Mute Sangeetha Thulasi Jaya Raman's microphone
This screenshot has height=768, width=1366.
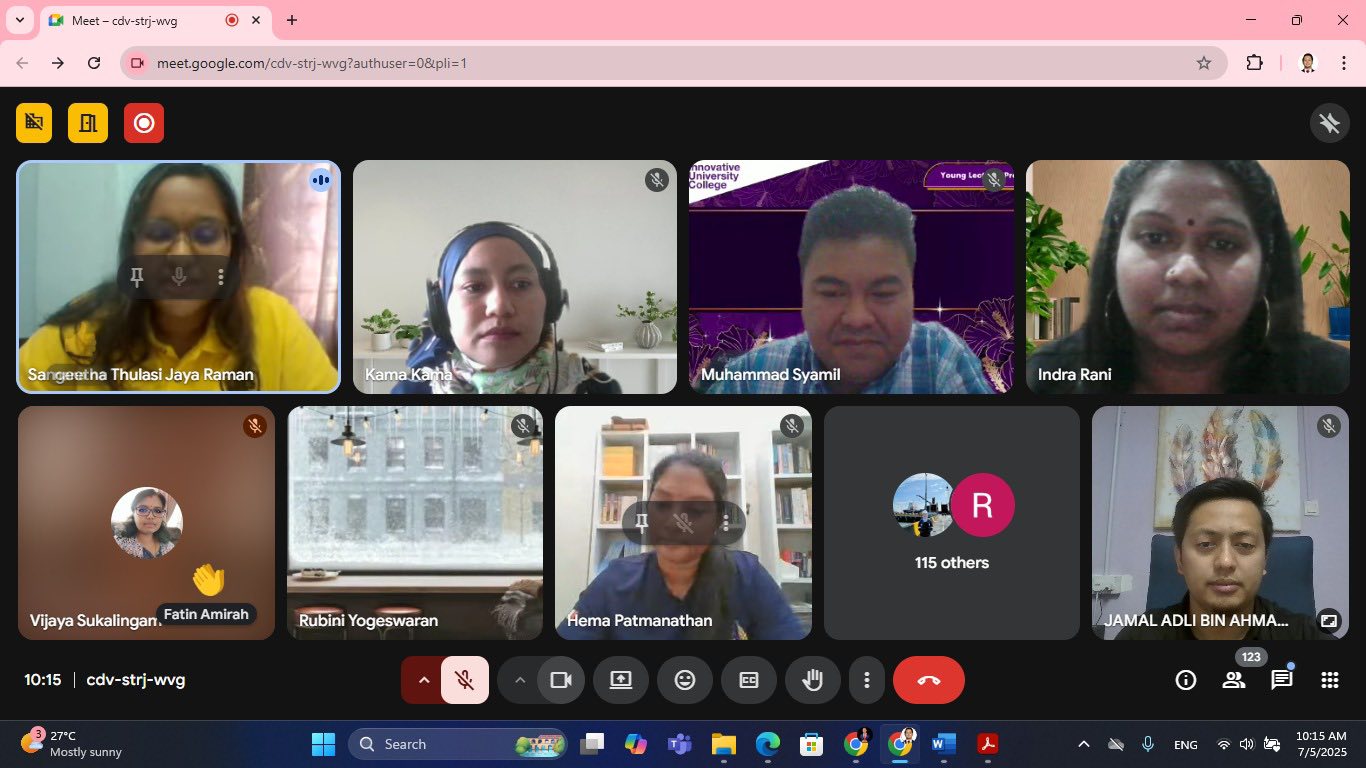[x=179, y=277]
